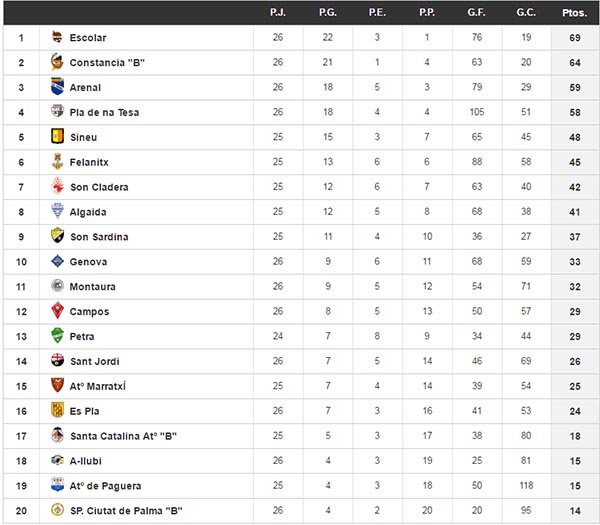Click the G.F. column header

click(476, 13)
